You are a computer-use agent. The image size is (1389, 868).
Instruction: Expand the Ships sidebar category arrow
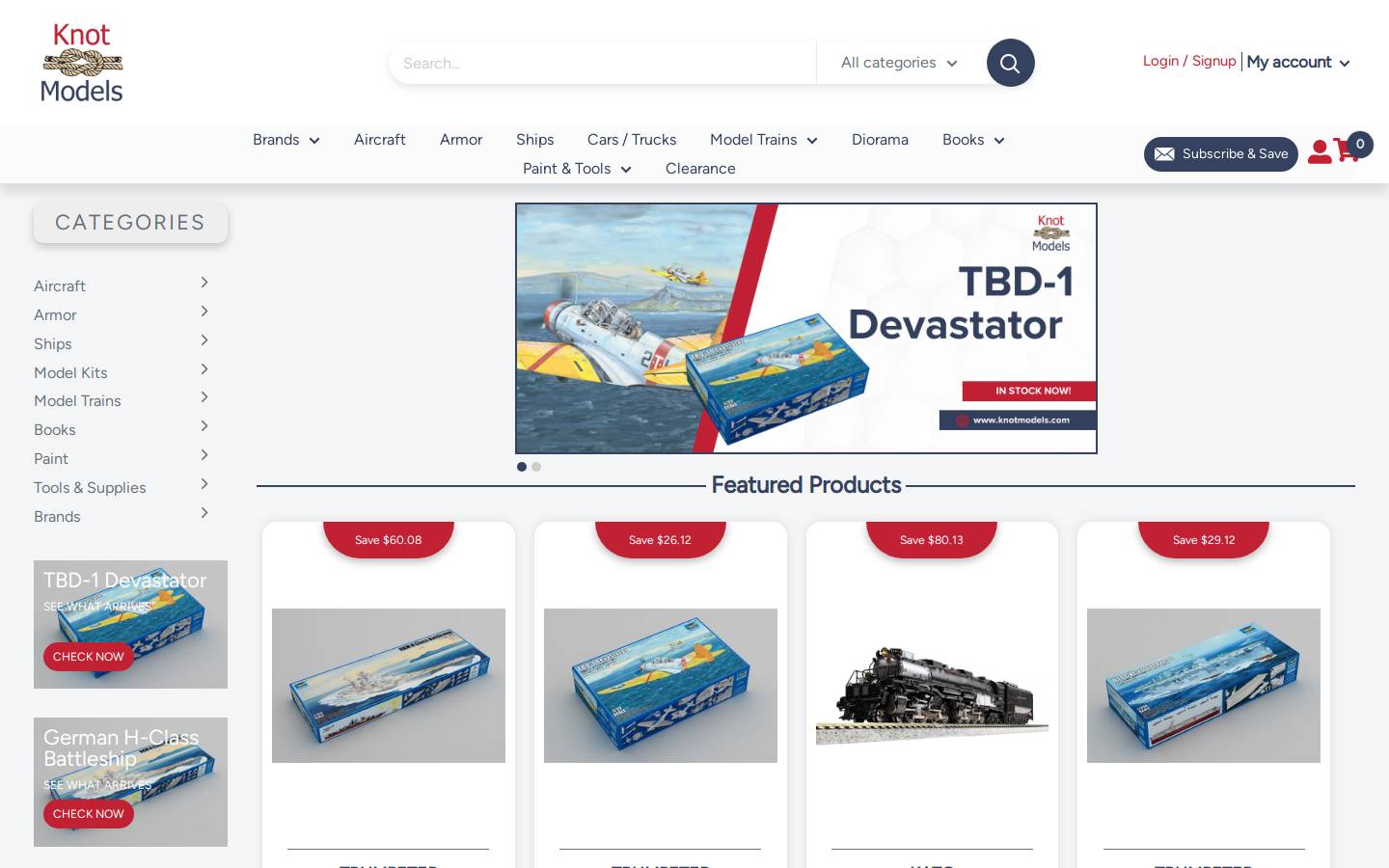[204, 340]
